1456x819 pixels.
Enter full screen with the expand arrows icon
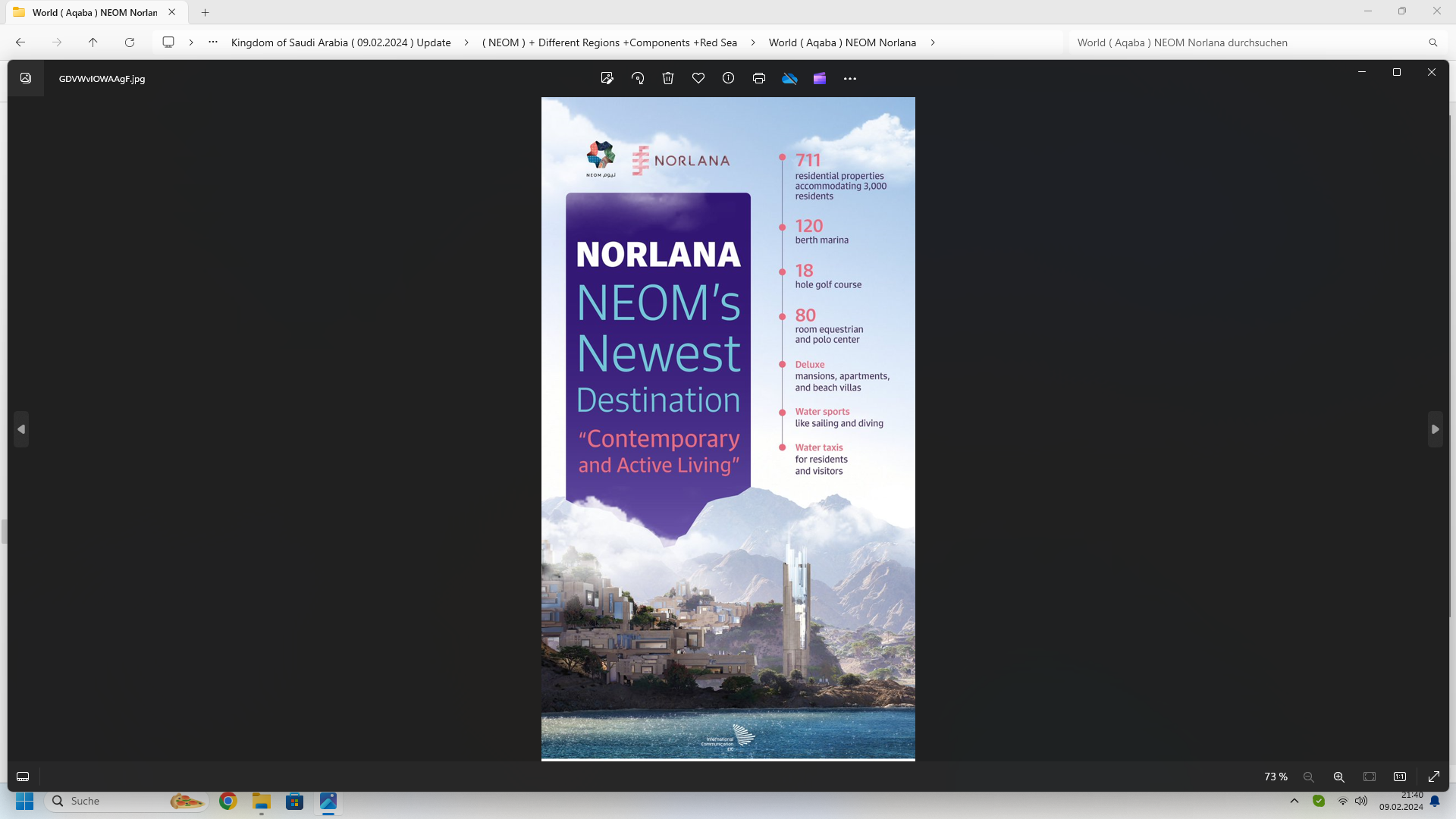(x=1434, y=777)
